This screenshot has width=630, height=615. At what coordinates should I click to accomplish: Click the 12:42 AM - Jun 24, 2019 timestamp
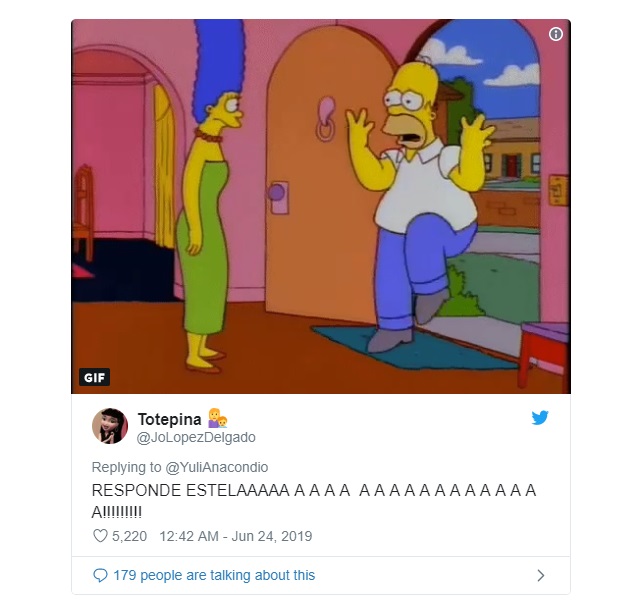[236, 536]
